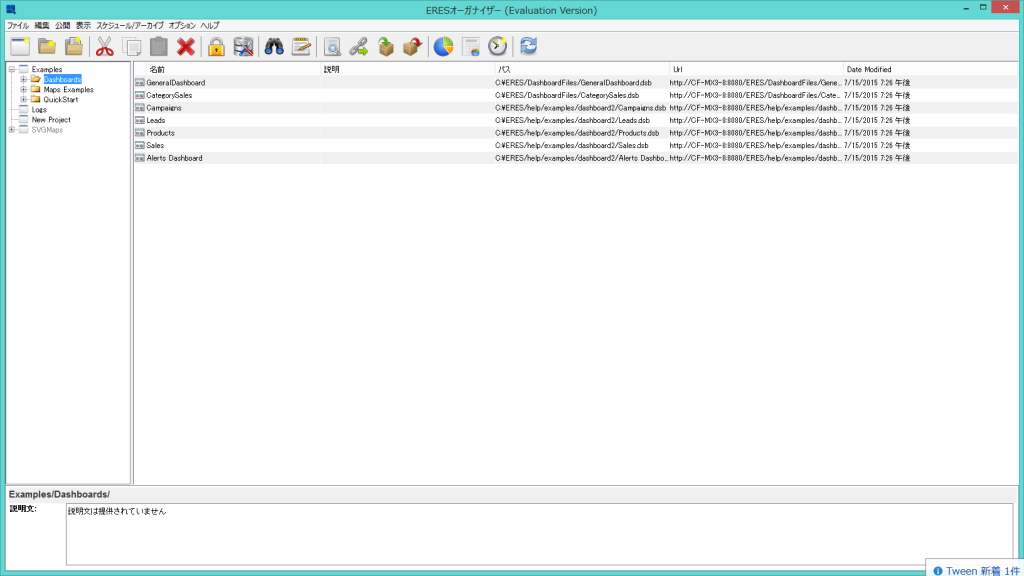Click the clock scheduler icon

(x=498, y=46)
